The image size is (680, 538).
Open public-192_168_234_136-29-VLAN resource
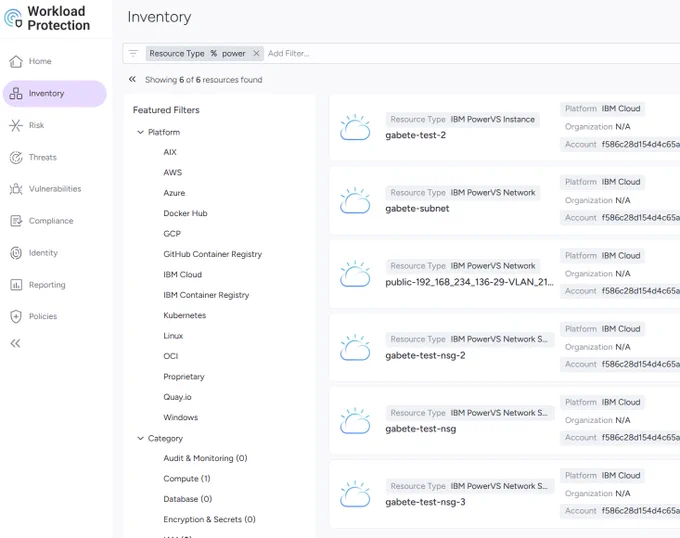(469, 282)
